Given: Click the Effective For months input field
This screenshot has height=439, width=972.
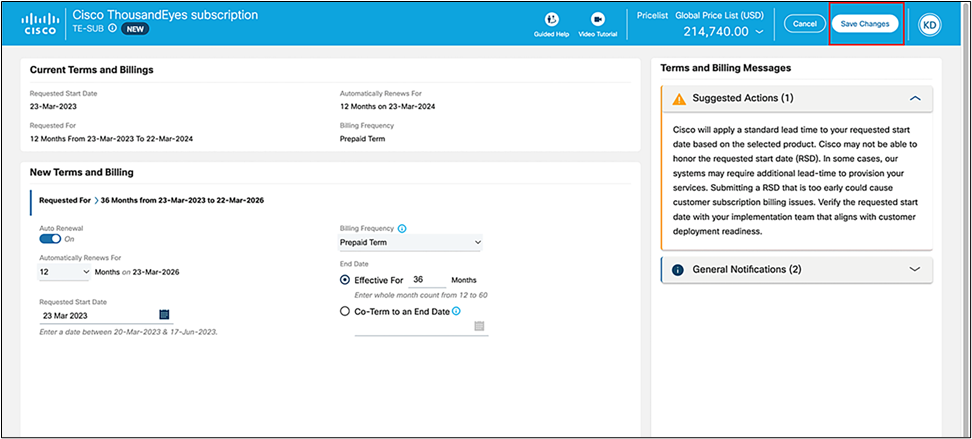Looking at the screenshot, I should point(427,280).
